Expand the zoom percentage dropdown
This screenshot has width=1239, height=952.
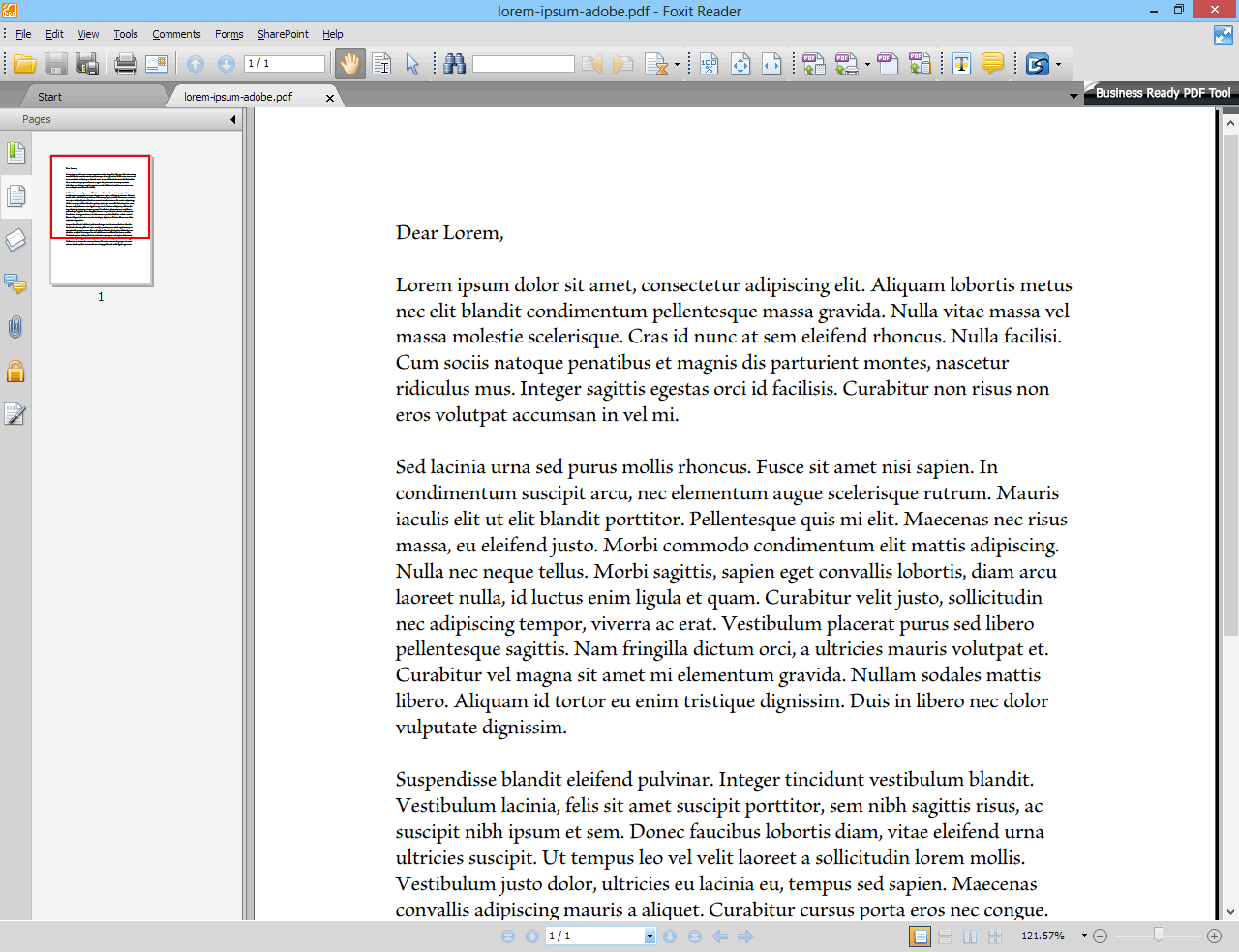pyautogui.click(x=1084, y=936)
